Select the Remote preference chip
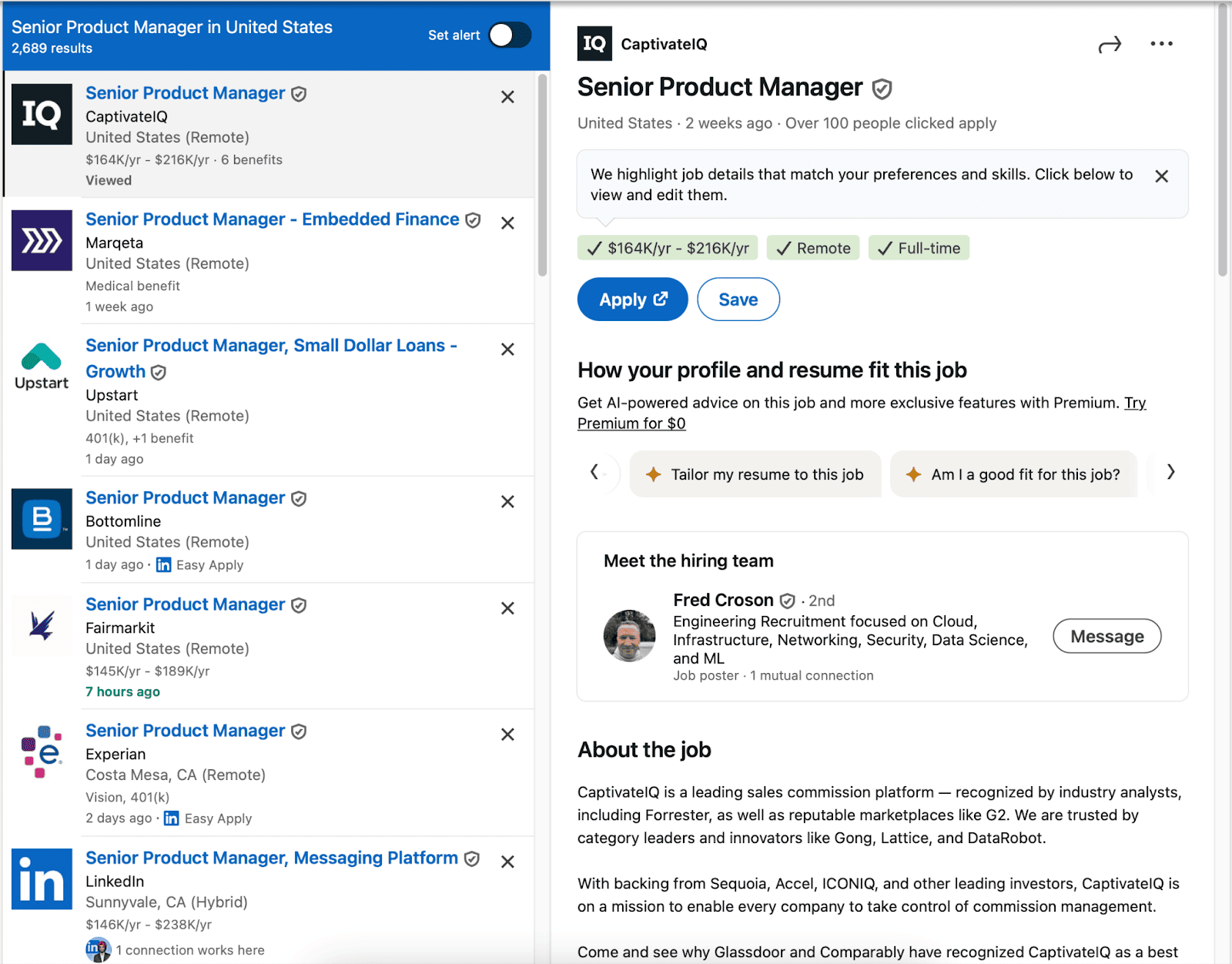Screen dimensions: 1232x964 [813, 248]
